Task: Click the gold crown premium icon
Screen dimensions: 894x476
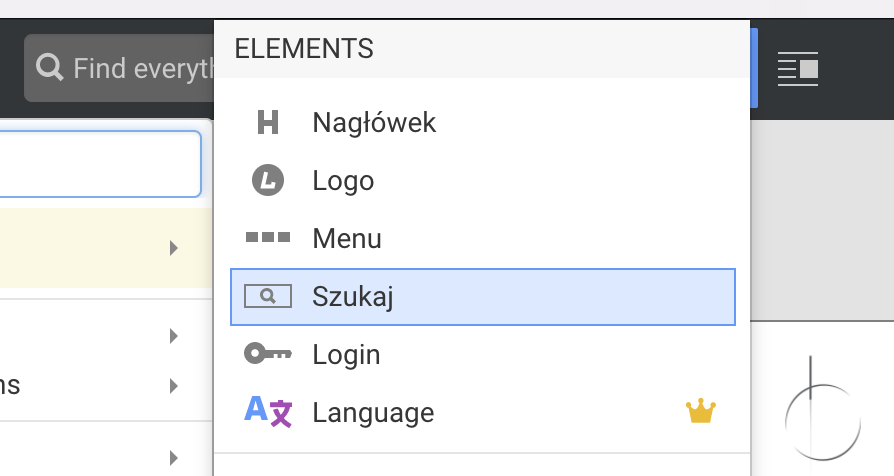Action: click(701, 411)
